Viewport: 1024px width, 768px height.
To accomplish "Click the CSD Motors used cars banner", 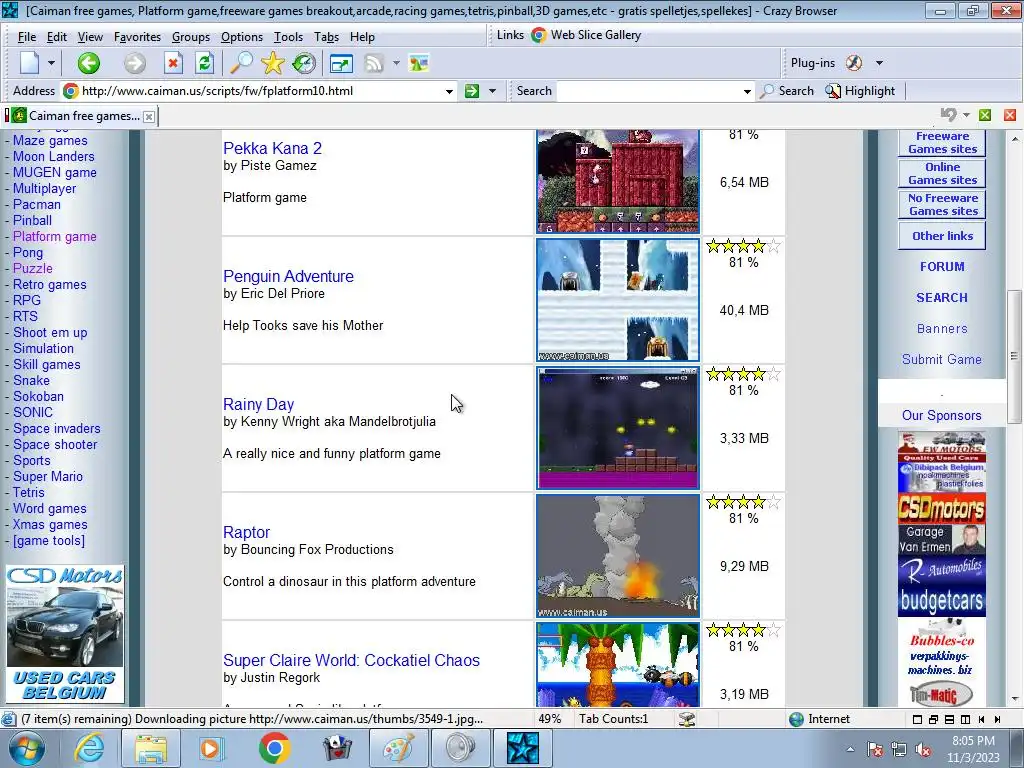I will (x=65, y=634).
